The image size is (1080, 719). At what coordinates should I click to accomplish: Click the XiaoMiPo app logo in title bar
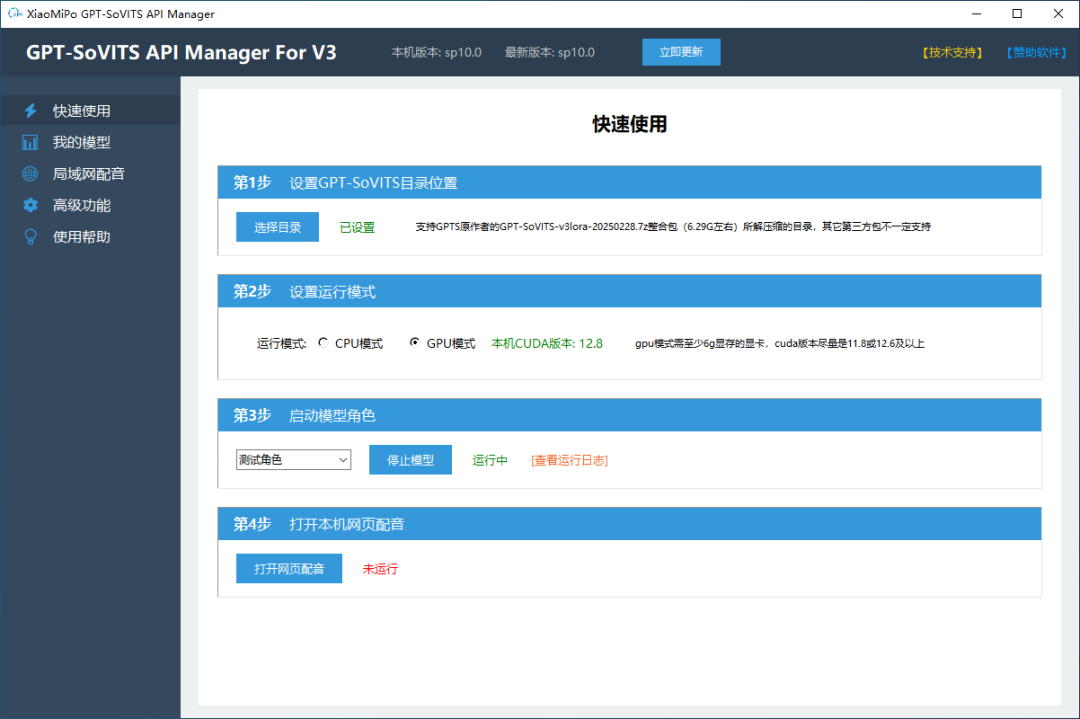(14, 13)
